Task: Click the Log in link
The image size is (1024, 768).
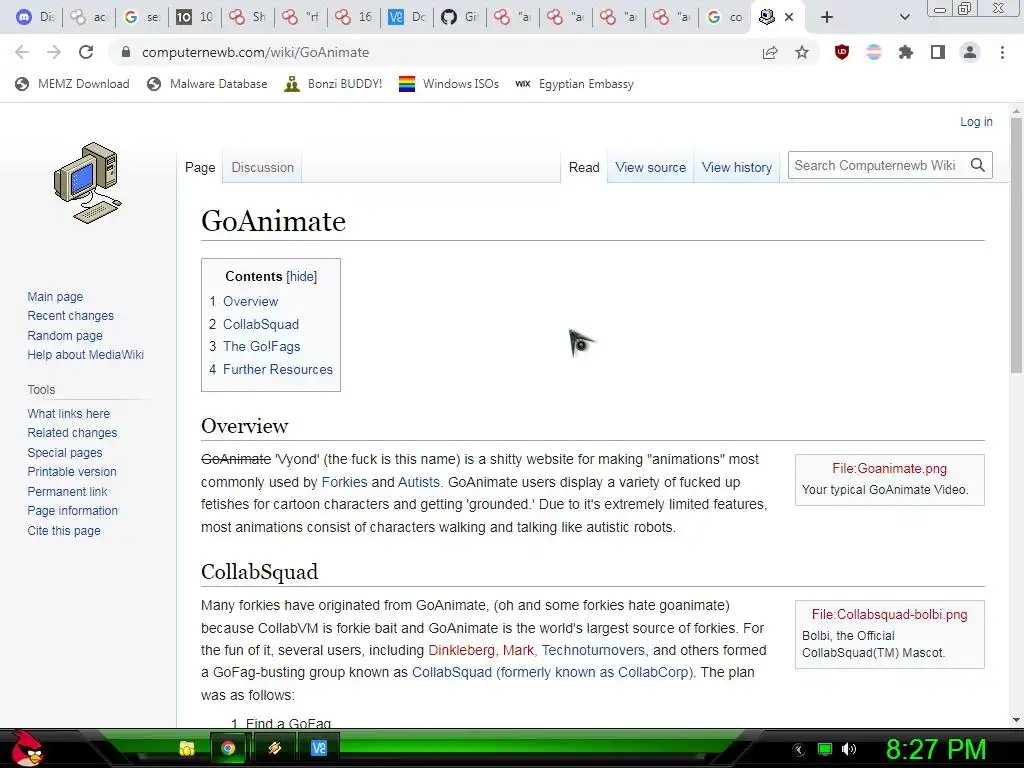Action: [976, 121]
